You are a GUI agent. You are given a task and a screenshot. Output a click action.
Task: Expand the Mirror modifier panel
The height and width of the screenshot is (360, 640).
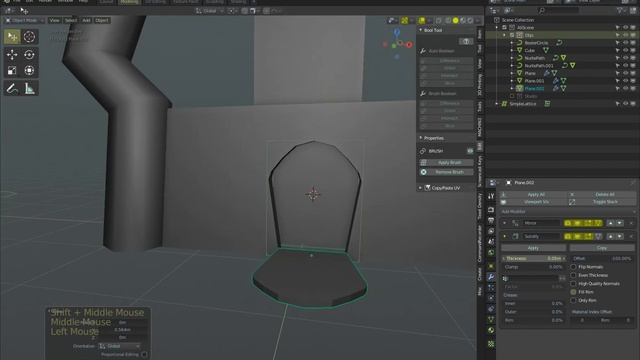click(x=504, y=223)
